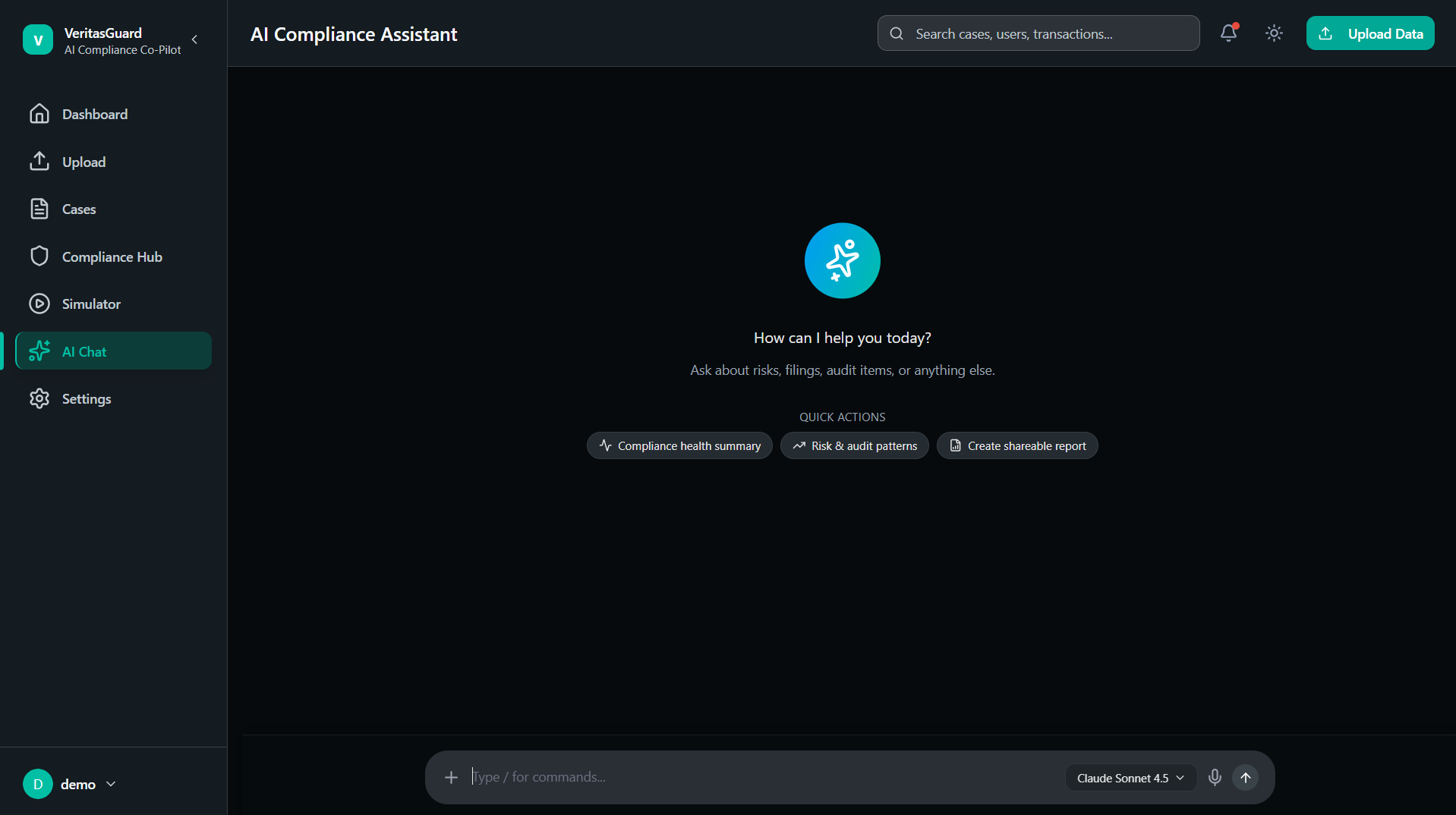The height and width of the screenshot is (815, 1456).
Task: Click the demo user avatar
Action: pos(38,784)
